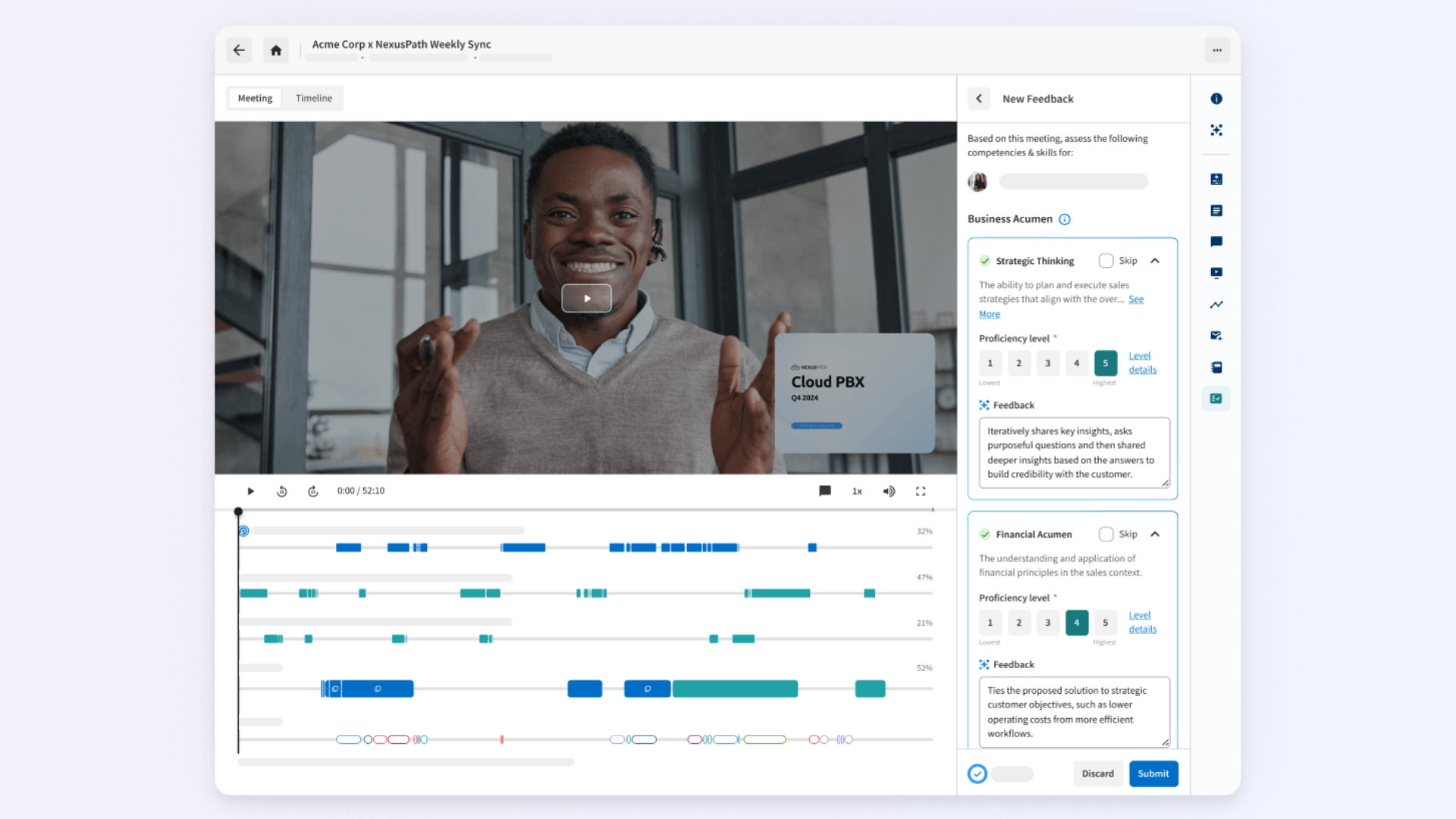Screen dimensions: 1456x819
Task: Open the info icon in the right sidebar
Action: pyautogui.click(x=1216, y=99)
